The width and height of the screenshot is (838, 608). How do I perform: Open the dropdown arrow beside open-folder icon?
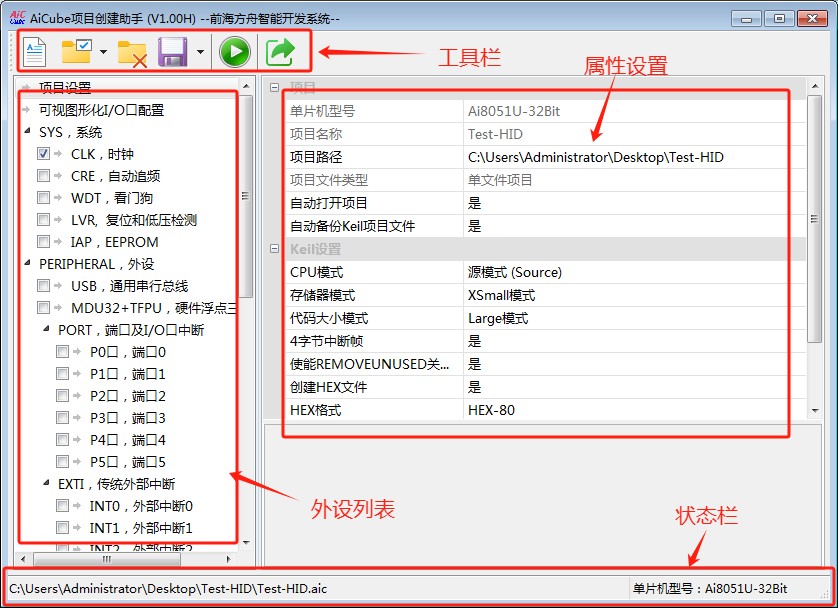[104, 52]
